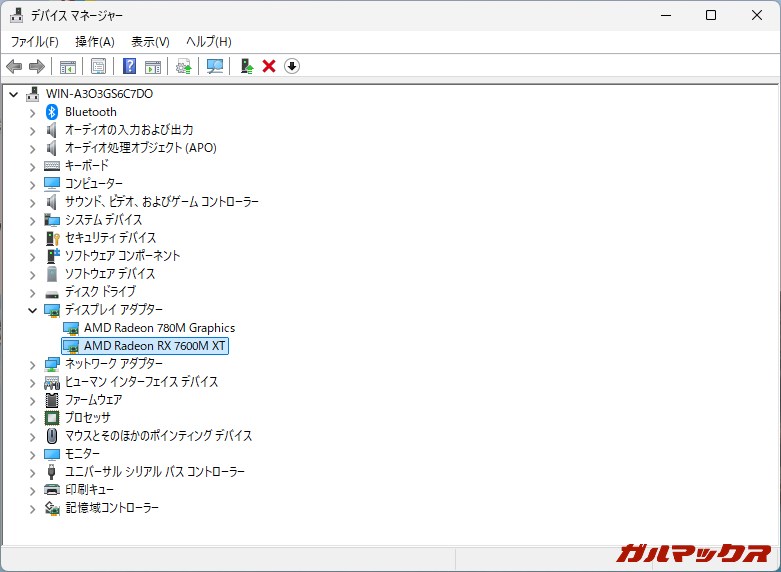This screenshot has height=572, width=781.
Task: Expand the ソフトウェア コンポーネント chevron
Action: pos(32,257)
